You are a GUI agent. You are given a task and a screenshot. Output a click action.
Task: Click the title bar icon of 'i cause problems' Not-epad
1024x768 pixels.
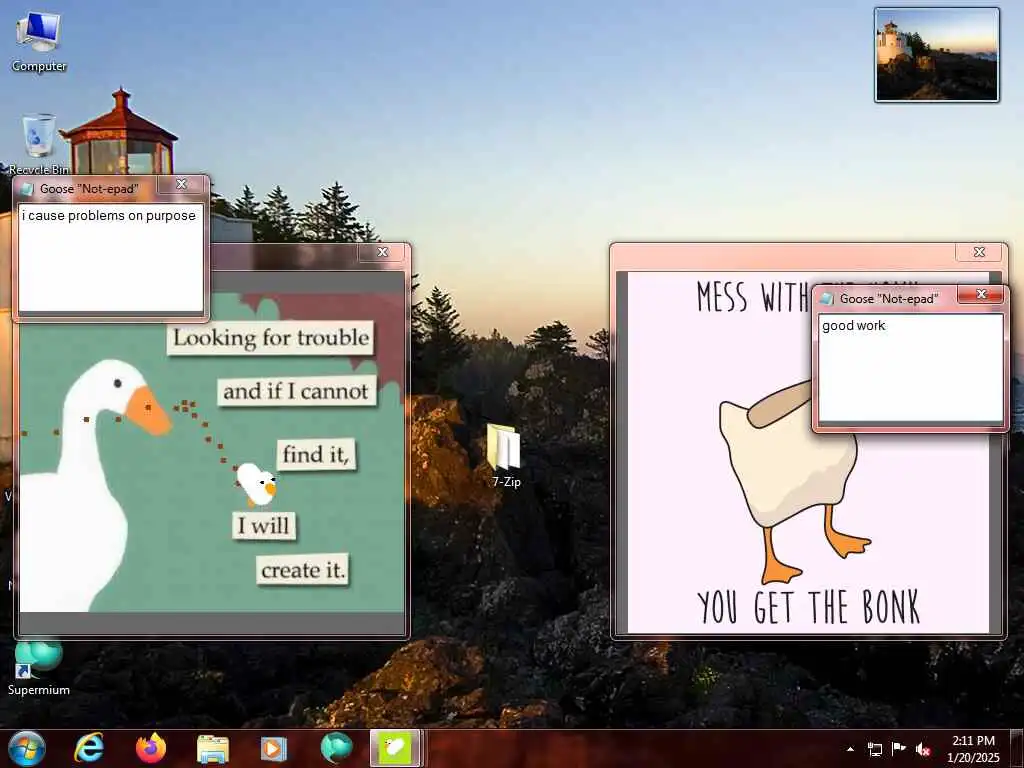point(27,189)
